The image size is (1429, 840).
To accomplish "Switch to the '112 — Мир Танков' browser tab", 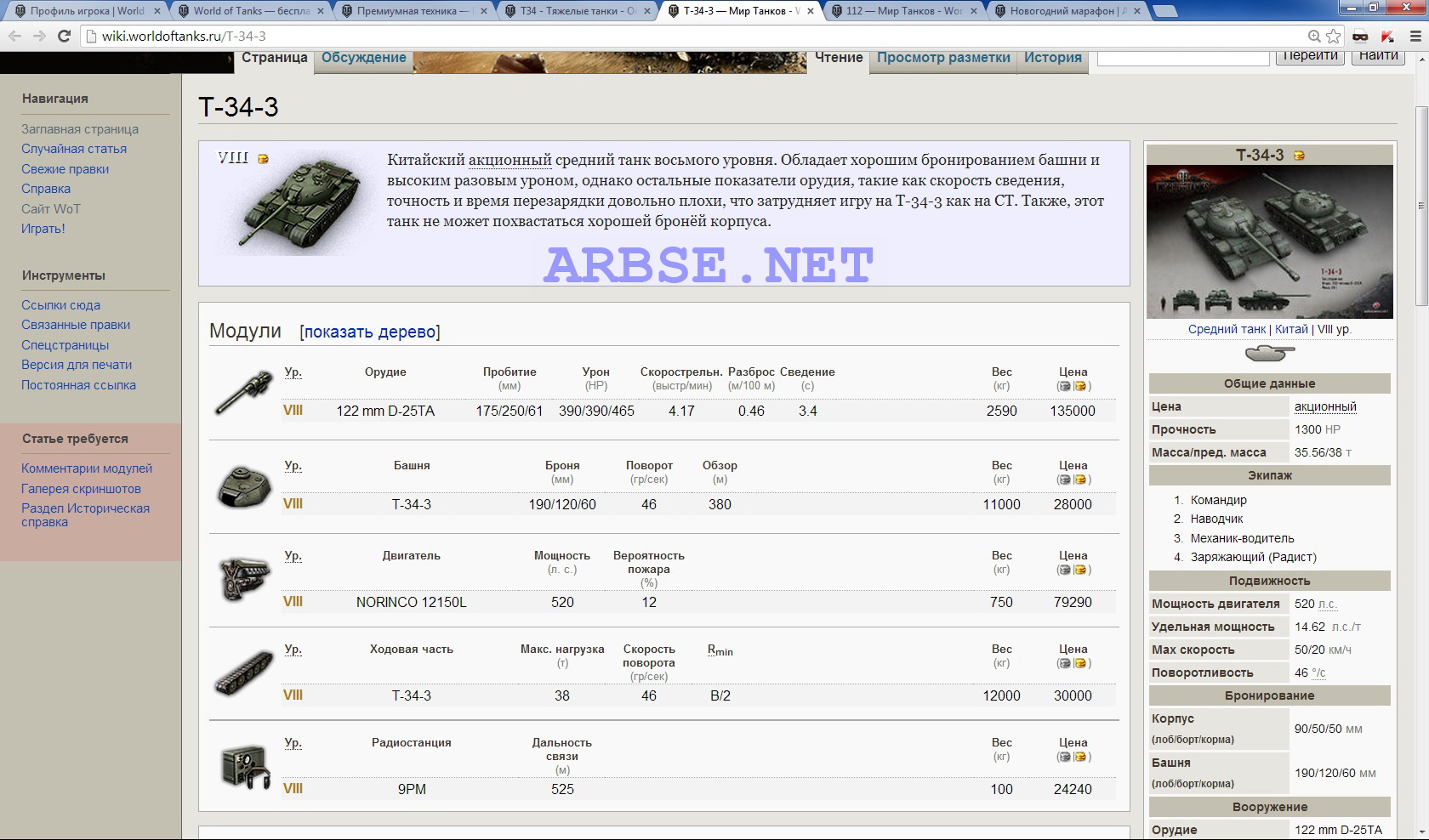I will point(904,11).
